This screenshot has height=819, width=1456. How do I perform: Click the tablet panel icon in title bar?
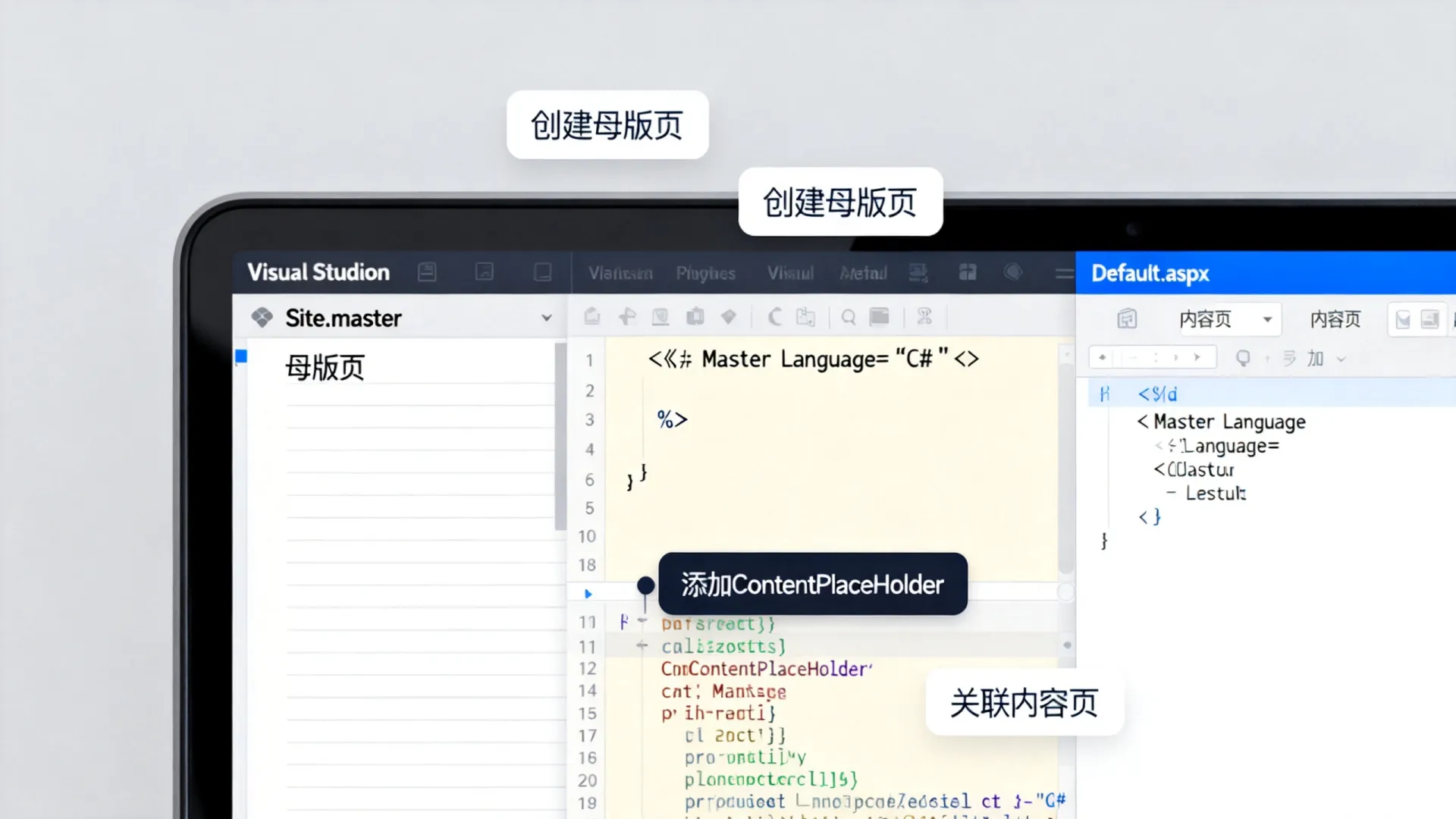coord(542,272)
